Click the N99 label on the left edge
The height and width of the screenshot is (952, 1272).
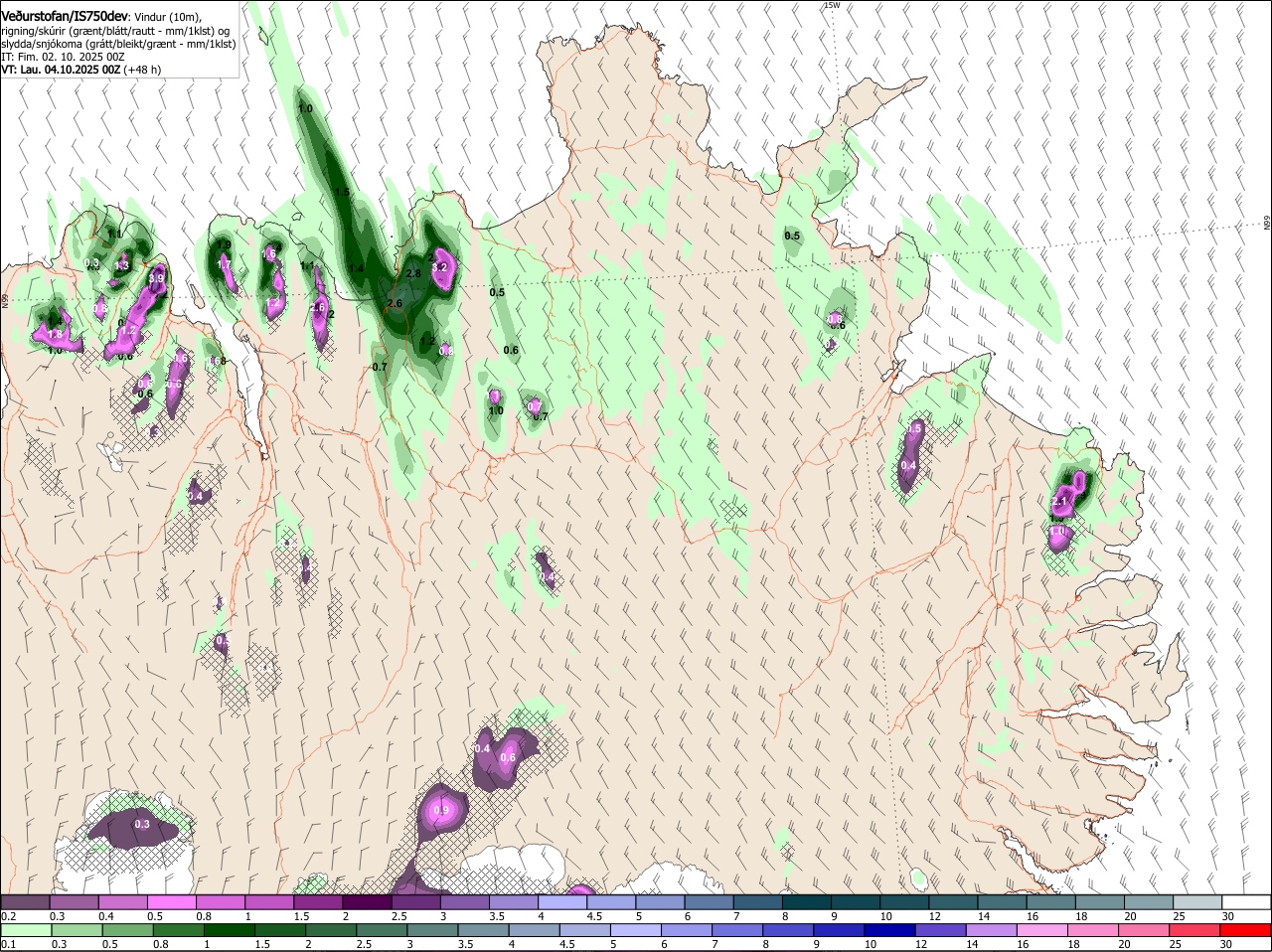coord(5,299)
